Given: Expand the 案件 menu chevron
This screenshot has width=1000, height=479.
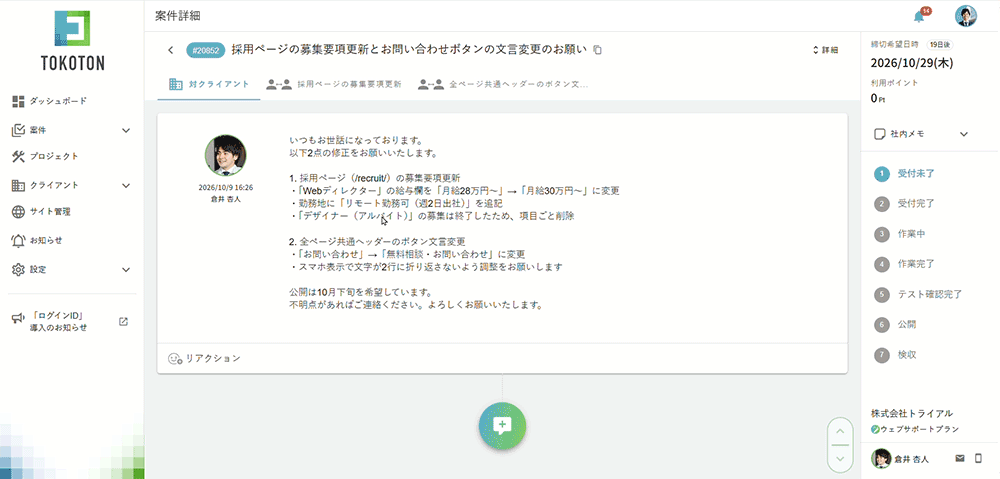Looking at the screenshot, I should 126,131.
